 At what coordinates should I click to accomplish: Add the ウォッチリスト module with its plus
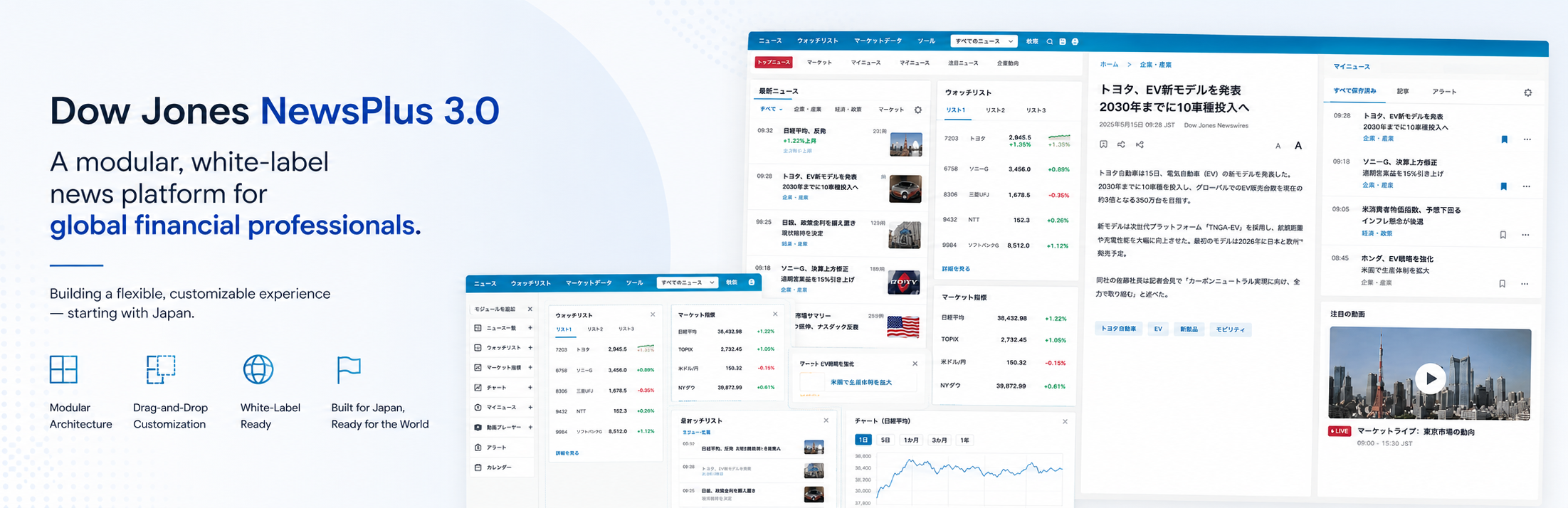tap(530, 348)
